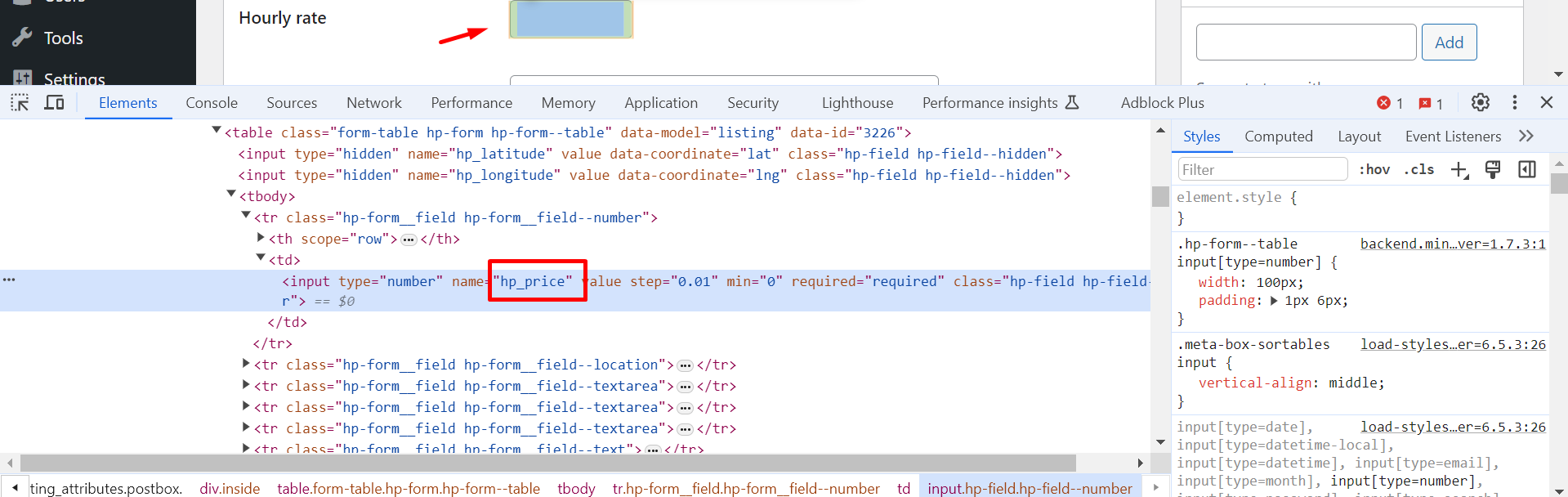
Task: Switch to the Computed tab
Action: pos(1279,137)
